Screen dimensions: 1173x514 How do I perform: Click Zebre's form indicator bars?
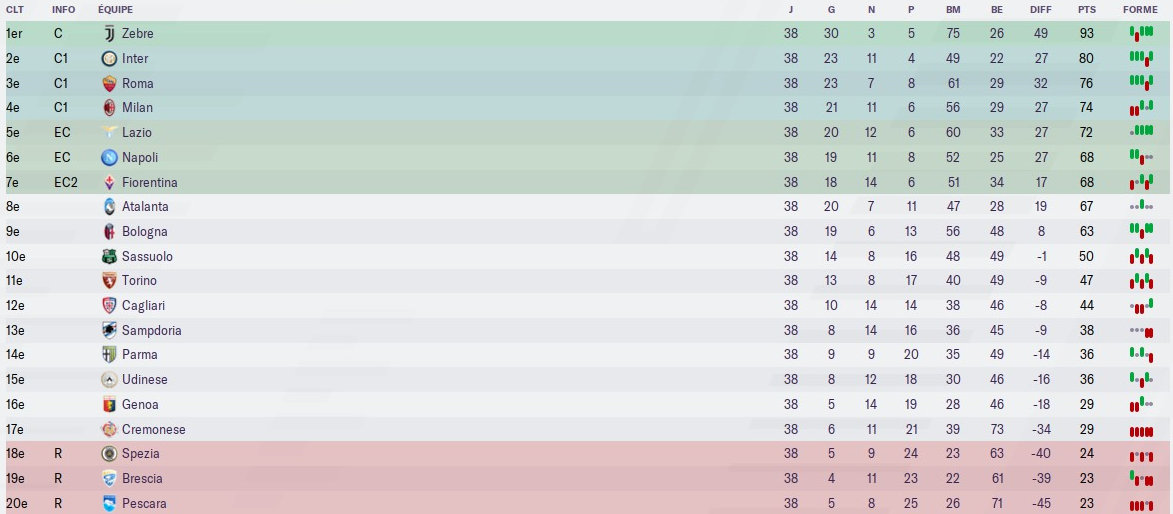pyautogui.click(x=1140, y=34)
